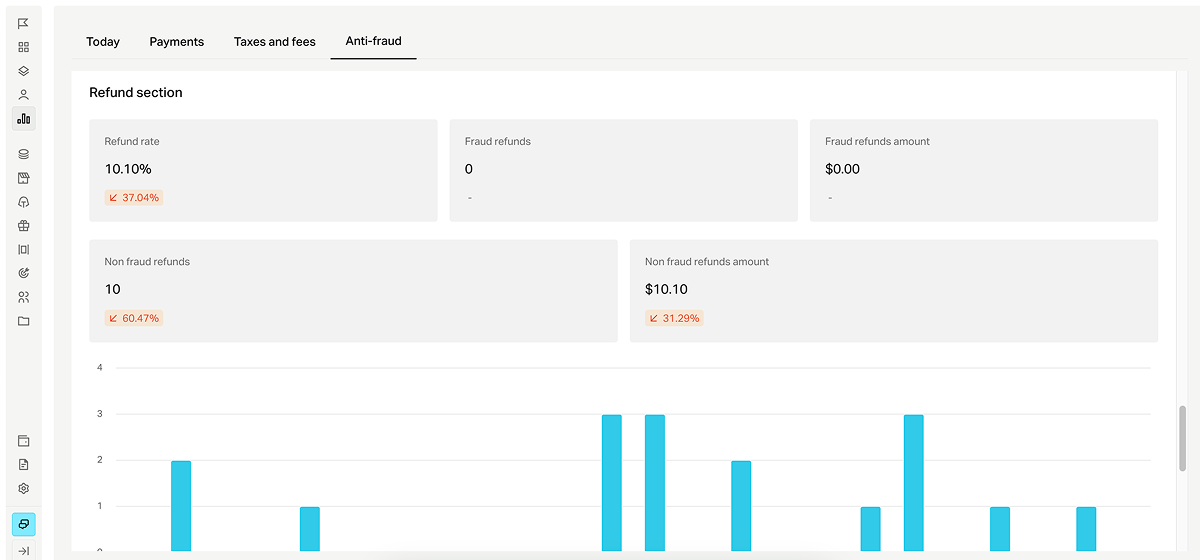Click the Non fraud refunds amount card
This screenshot has width=1200, height=560.
coord(894,291)
